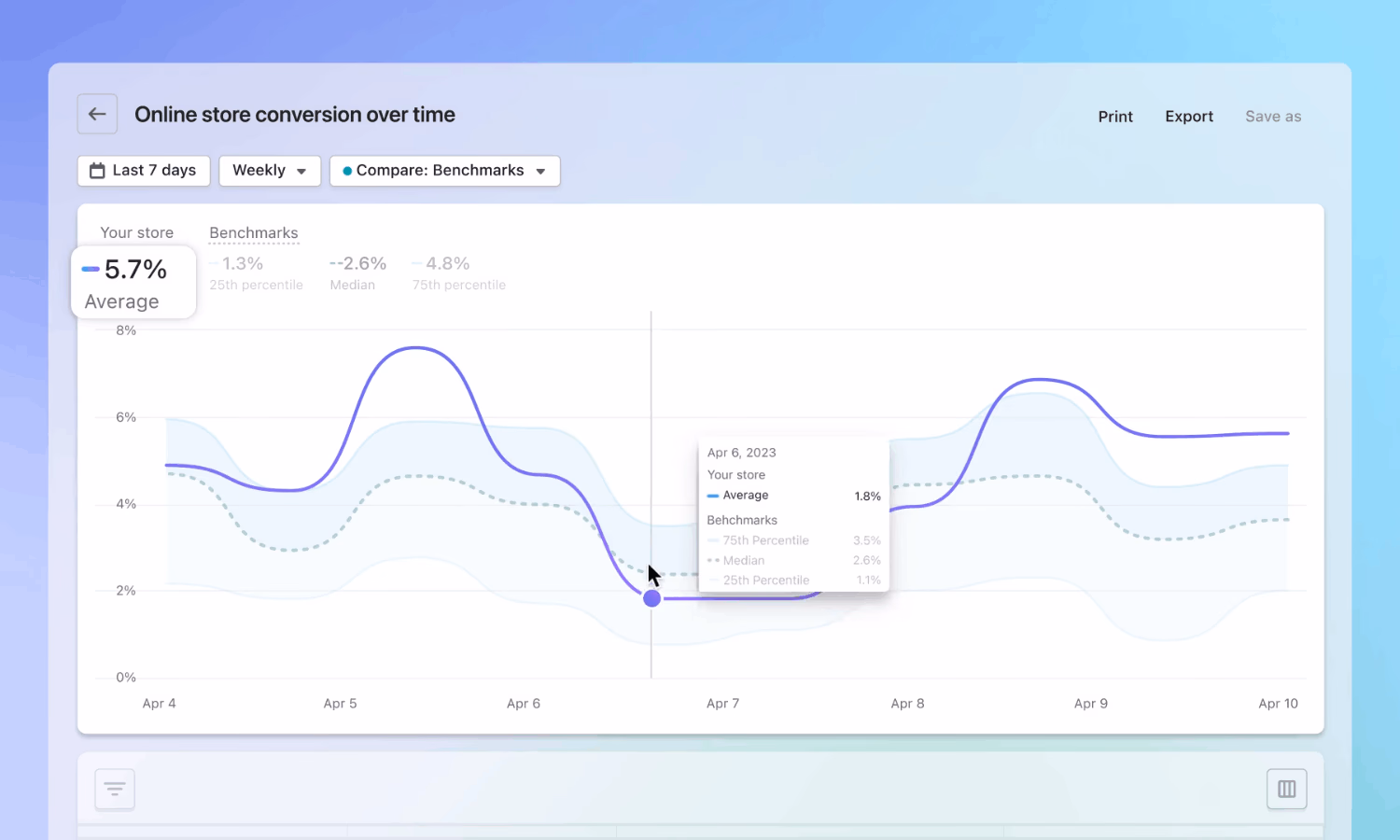Click the 6% y-axis label
This screenshot has width=1400, height=840.
[126, 417]
